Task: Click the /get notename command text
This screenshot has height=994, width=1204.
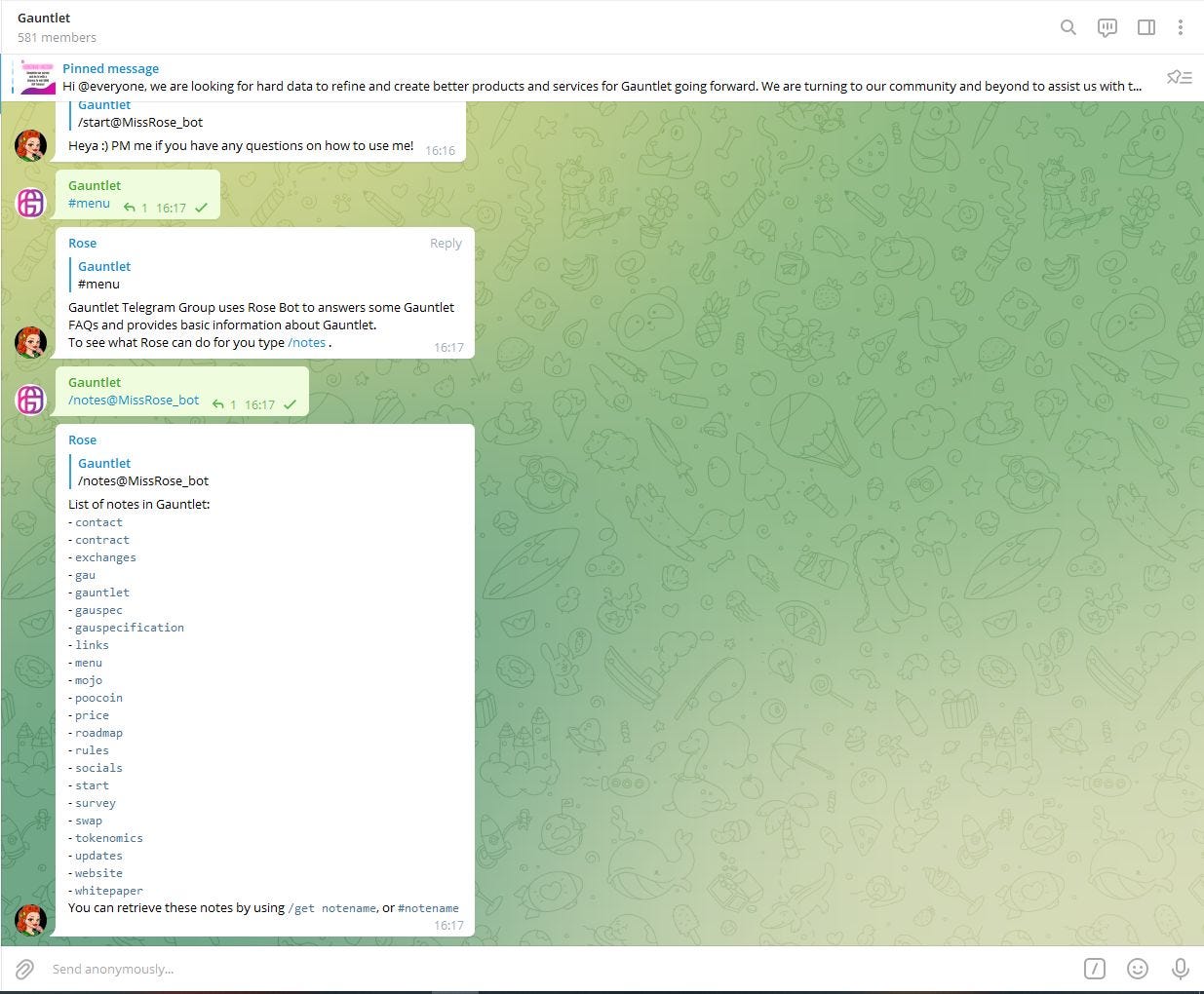Action: (332, 907)
